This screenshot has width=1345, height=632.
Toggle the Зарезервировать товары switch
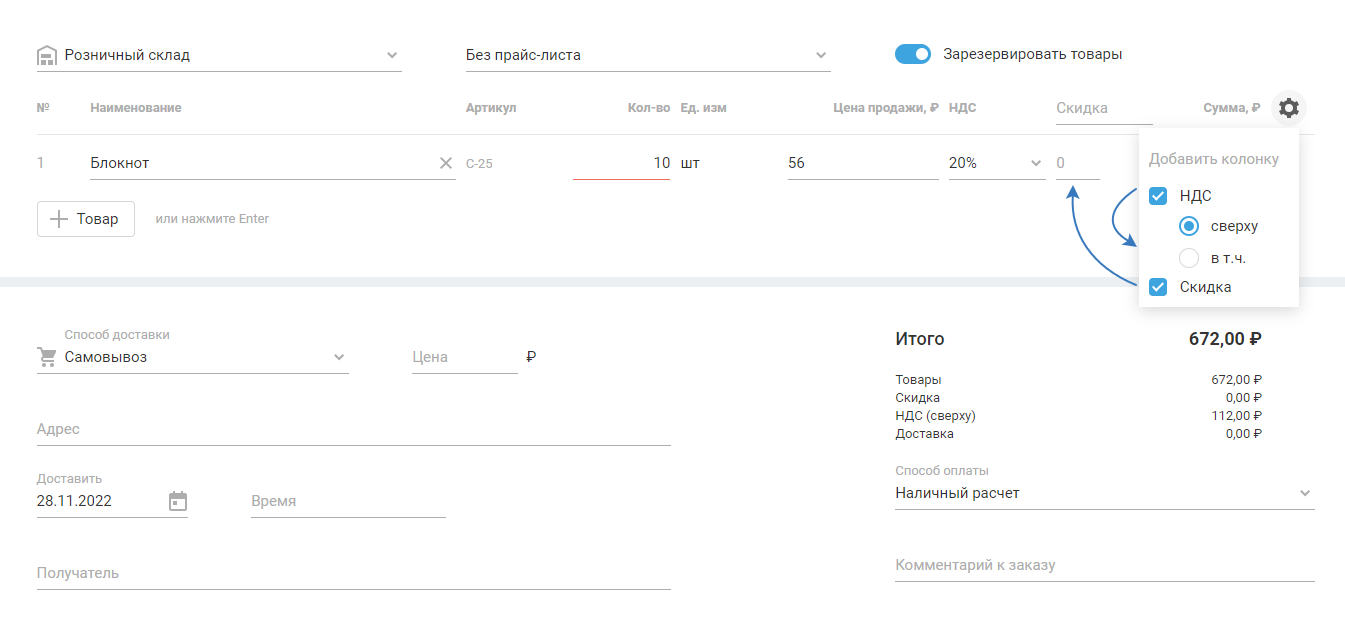coord(912,54)
